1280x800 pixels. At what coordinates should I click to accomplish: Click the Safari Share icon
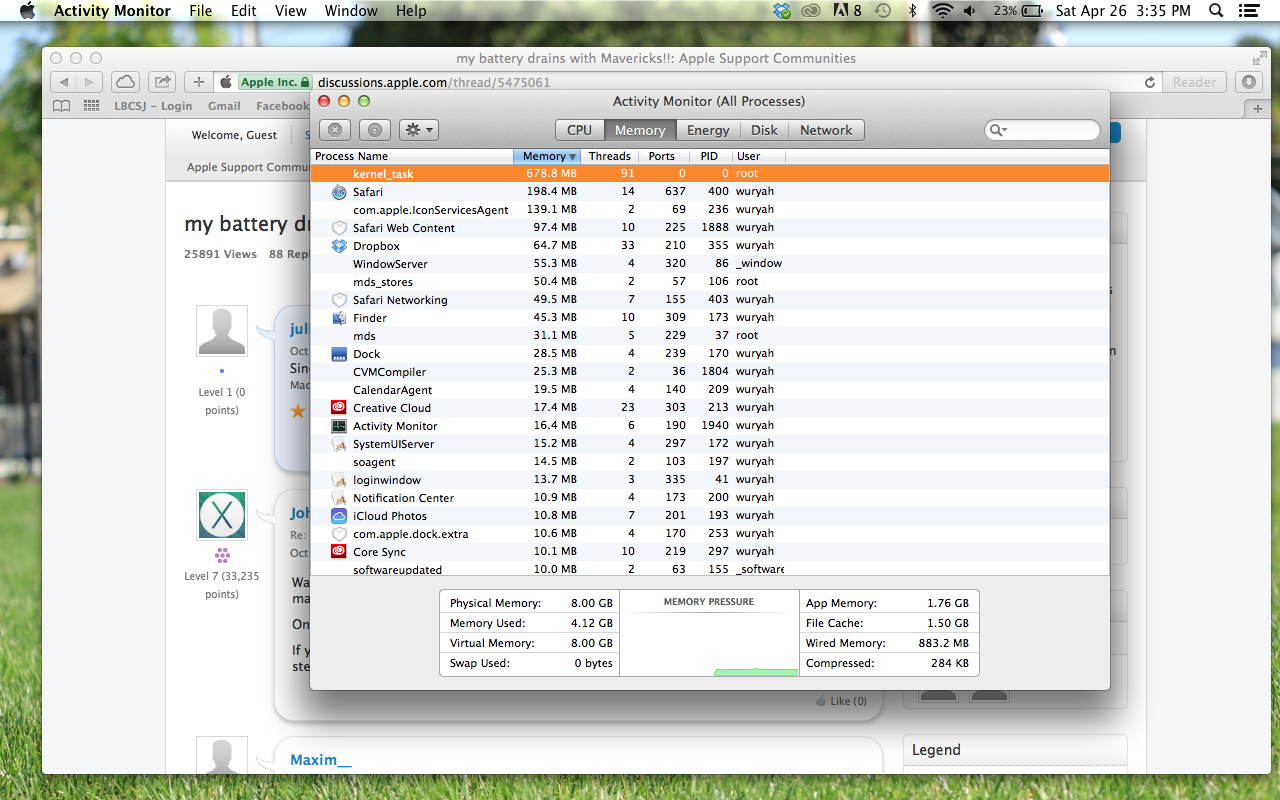point(162,82)
